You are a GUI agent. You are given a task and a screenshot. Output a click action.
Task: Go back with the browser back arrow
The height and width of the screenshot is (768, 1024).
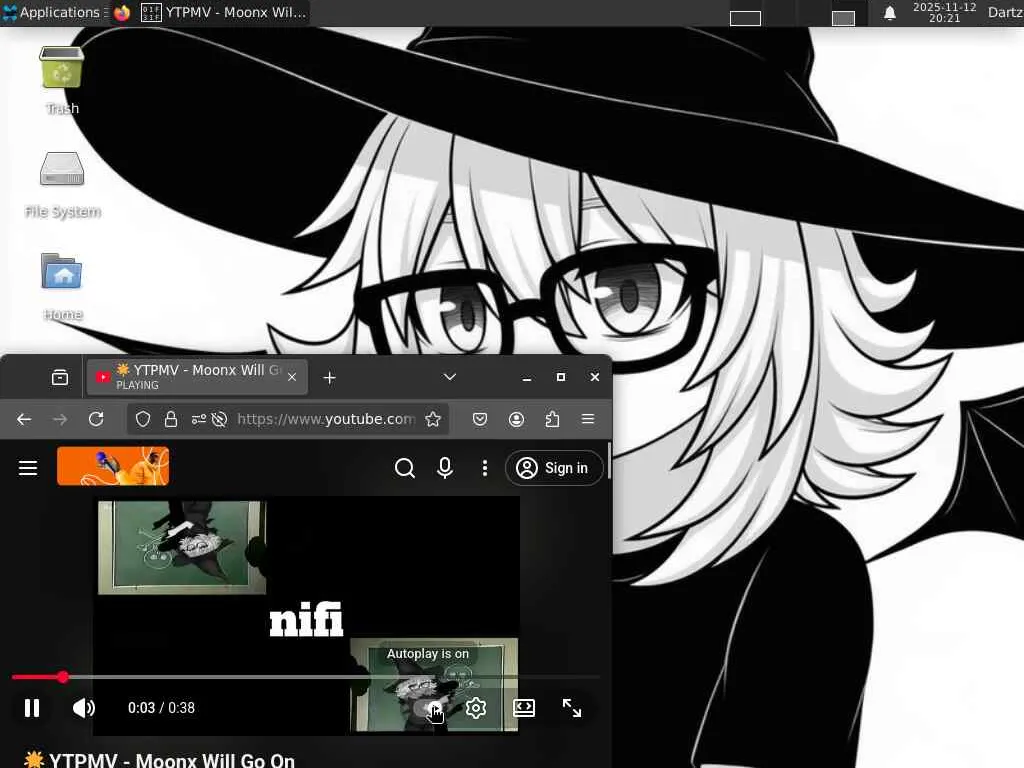pyautogui.click(x=24, y=419)
